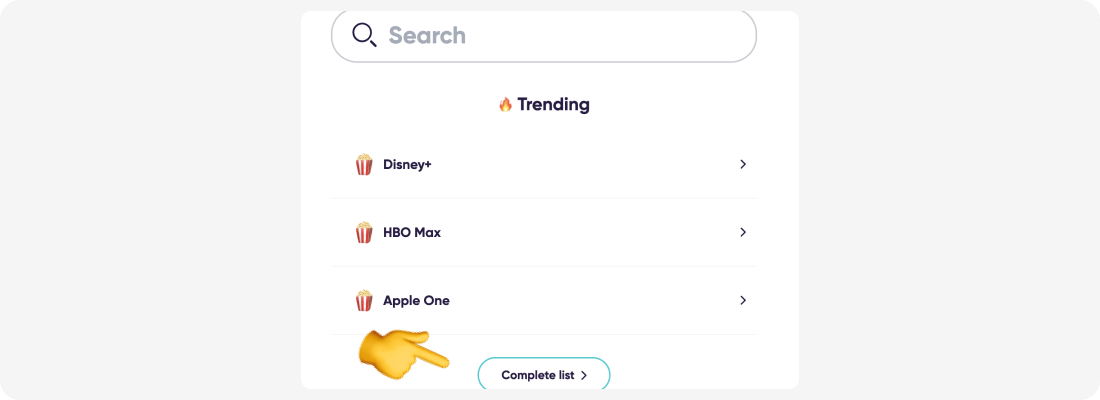Image resolution: width=1100 pixels, height=400 pixels.
Task: Open the Complete list button
Action: coord(544,373)
